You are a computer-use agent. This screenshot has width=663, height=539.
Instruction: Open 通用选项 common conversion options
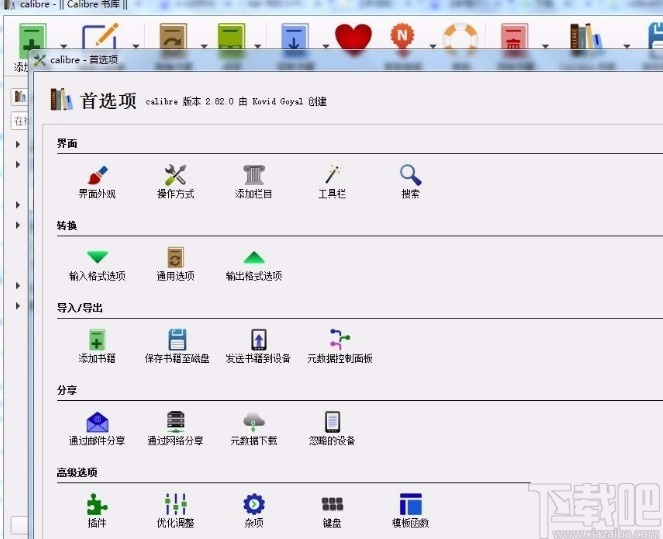click(175, 264)
